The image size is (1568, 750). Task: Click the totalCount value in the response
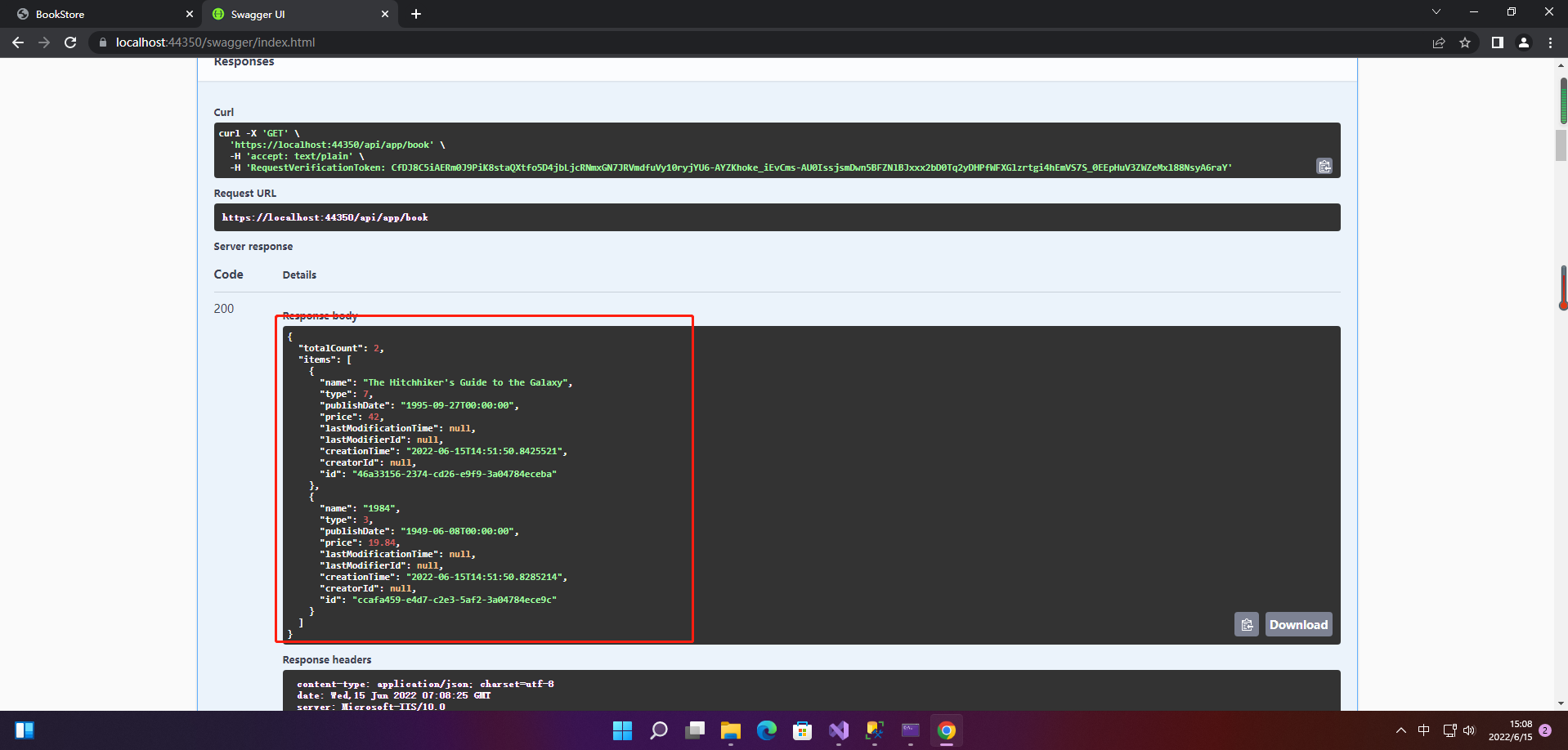377,348
